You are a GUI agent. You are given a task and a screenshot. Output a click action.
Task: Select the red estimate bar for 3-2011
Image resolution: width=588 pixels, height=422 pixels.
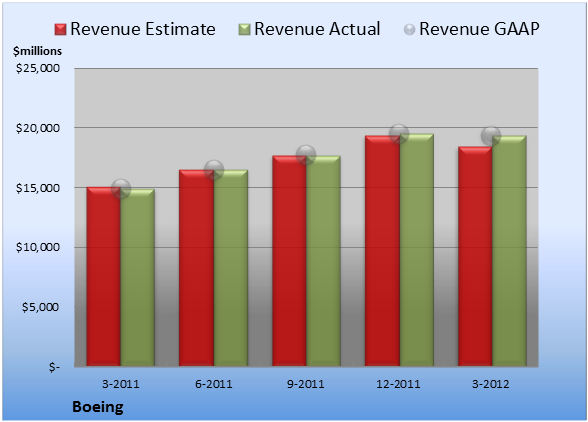click(x=104, y=276)
